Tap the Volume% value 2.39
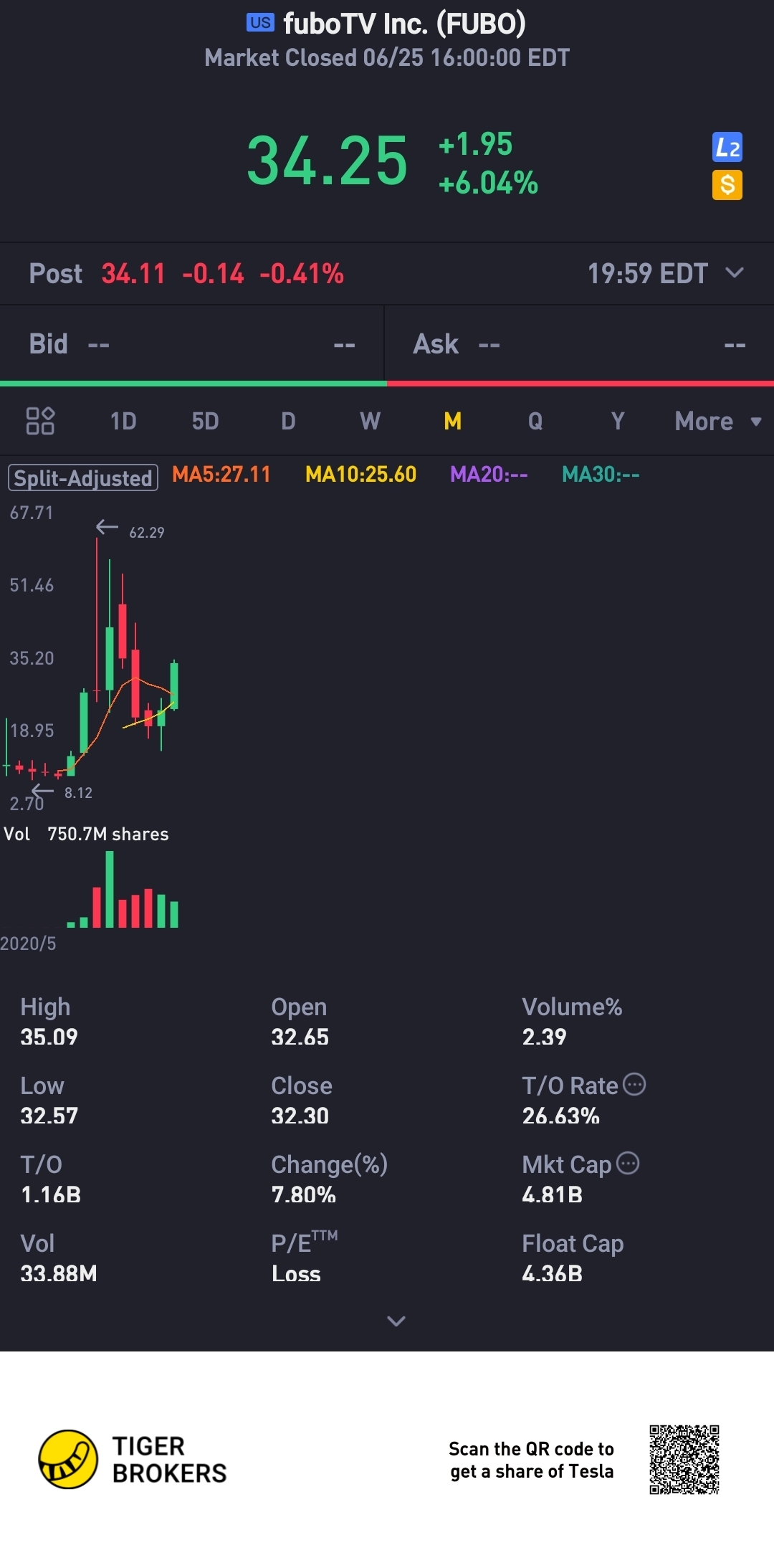 [x=544, y=1037]
